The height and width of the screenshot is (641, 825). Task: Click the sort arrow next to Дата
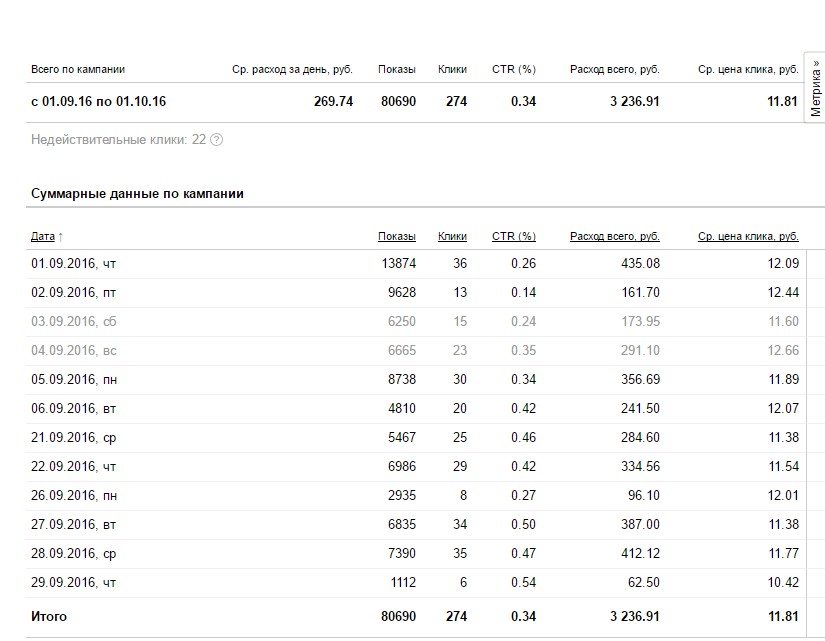pyautogui.click(x=61, y=237)
